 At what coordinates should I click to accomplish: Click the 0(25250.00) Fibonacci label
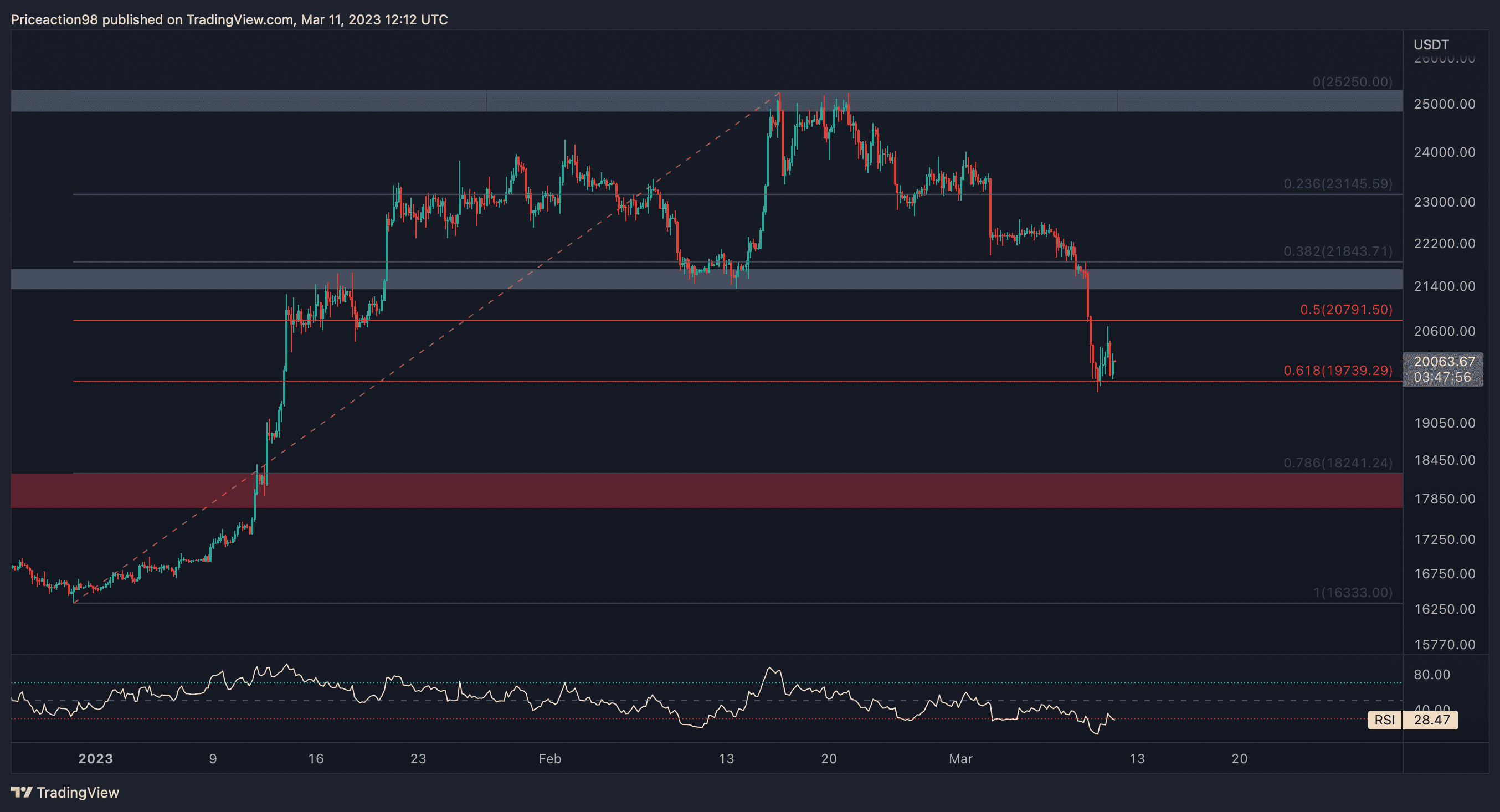pos(1352,82)
